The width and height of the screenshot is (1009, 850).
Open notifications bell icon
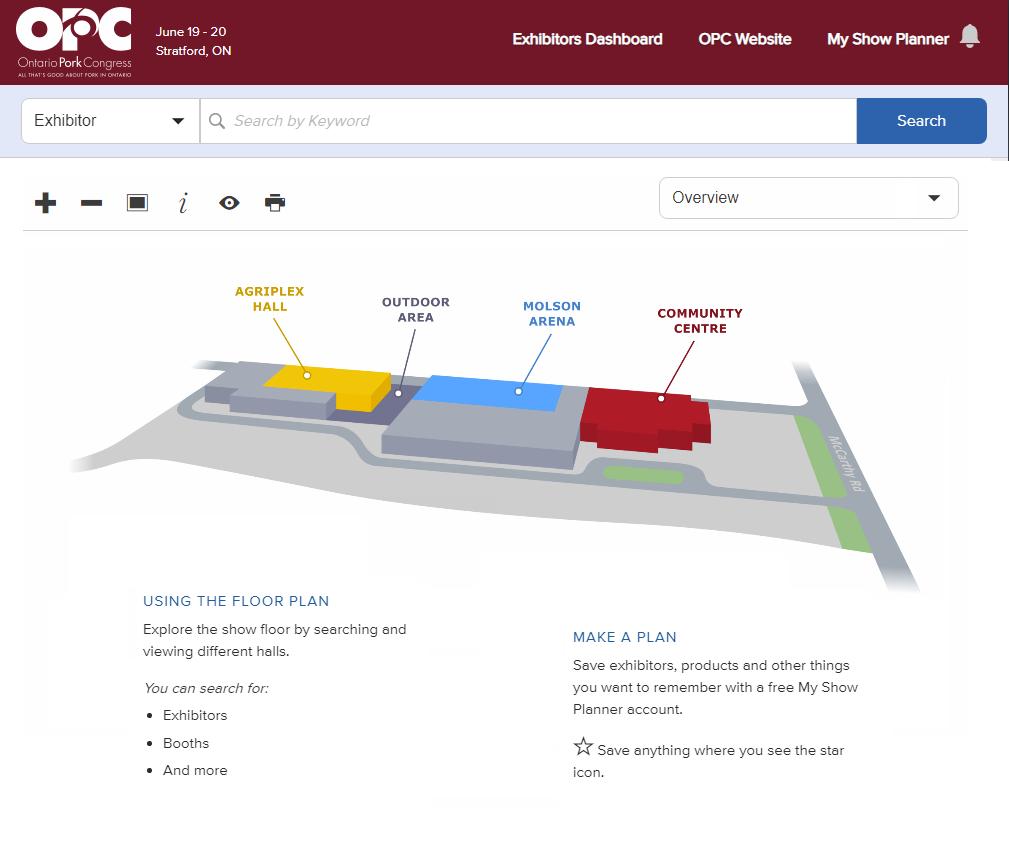(970, 36)
